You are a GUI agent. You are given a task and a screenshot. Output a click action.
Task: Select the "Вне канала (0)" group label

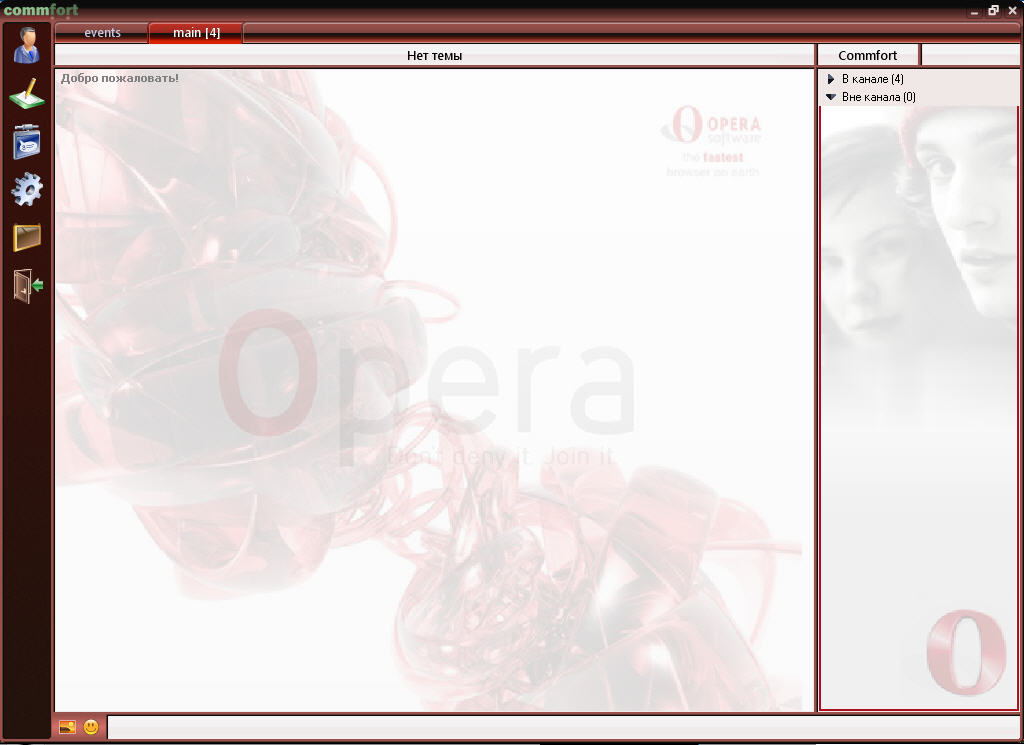coord(878,97)
